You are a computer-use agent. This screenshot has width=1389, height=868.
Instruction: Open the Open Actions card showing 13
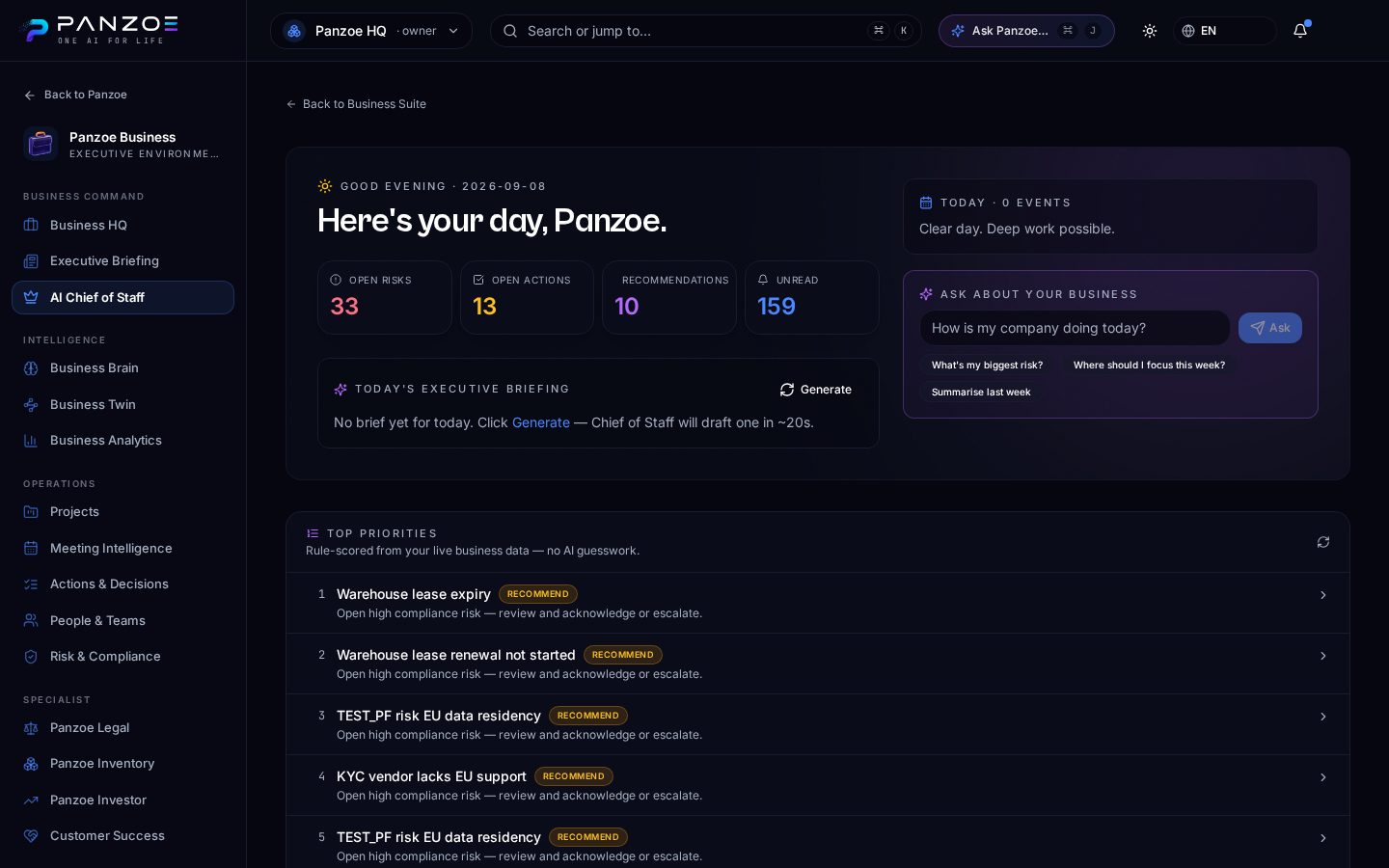(527, 298)
